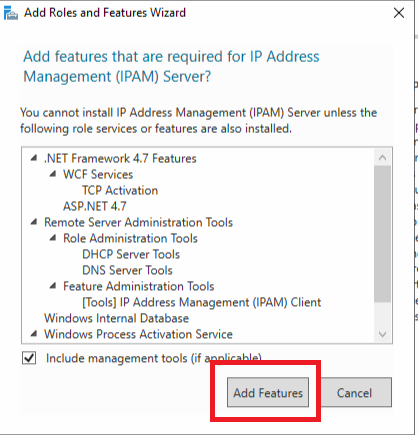Select the ASP.NET 4.7 entry
418x435 pixels.
(x=95, y=206)
